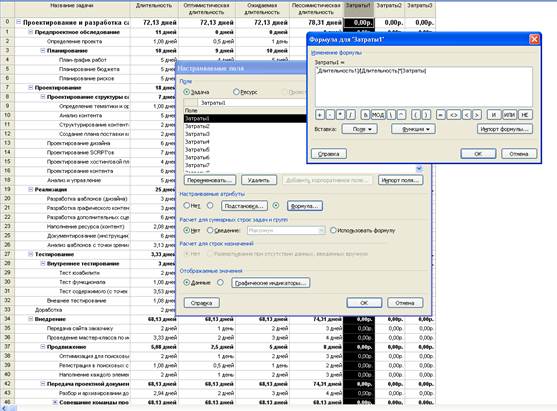Image resolution: width=557 pixels, height=411 pixels.
Task: Open the Формула button in custom fields
Action: tap(305, 206)
